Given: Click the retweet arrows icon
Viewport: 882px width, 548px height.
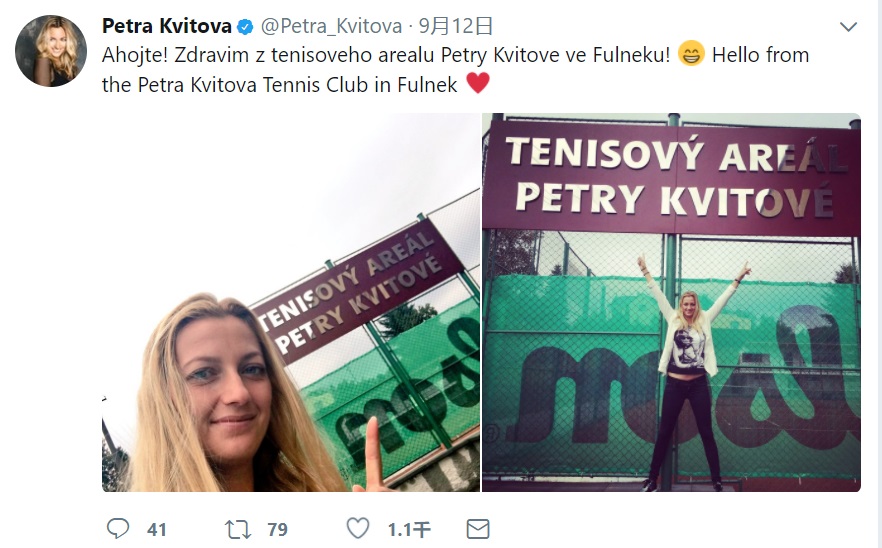Looking at the screenshot, I should 237,529.
